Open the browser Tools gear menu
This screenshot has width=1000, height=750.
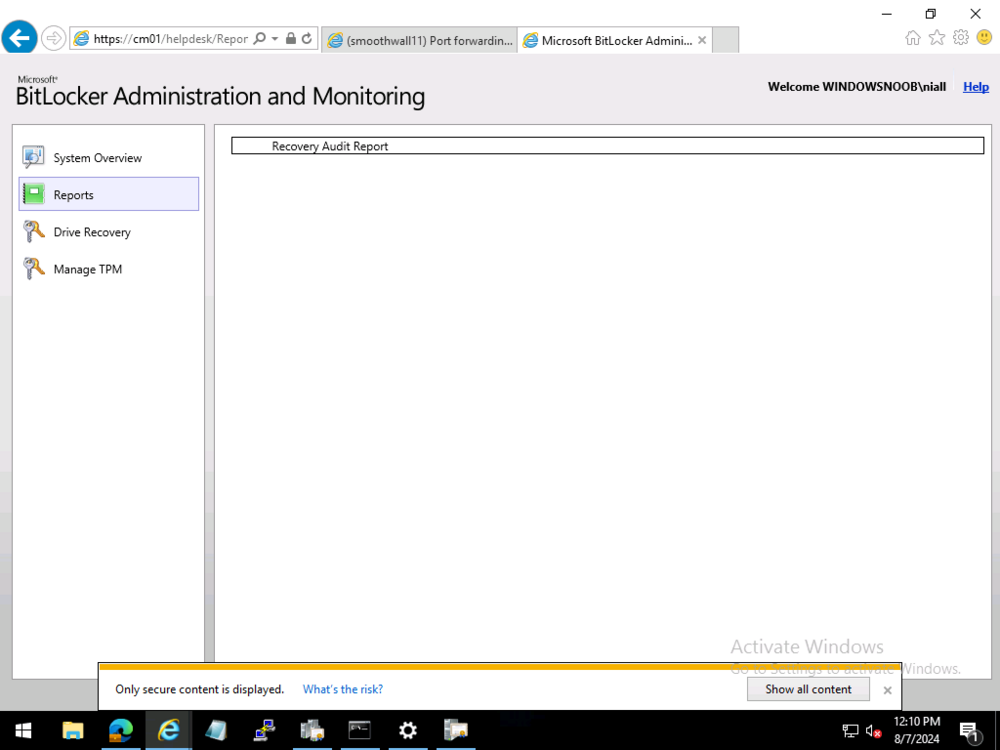[960, 38]
